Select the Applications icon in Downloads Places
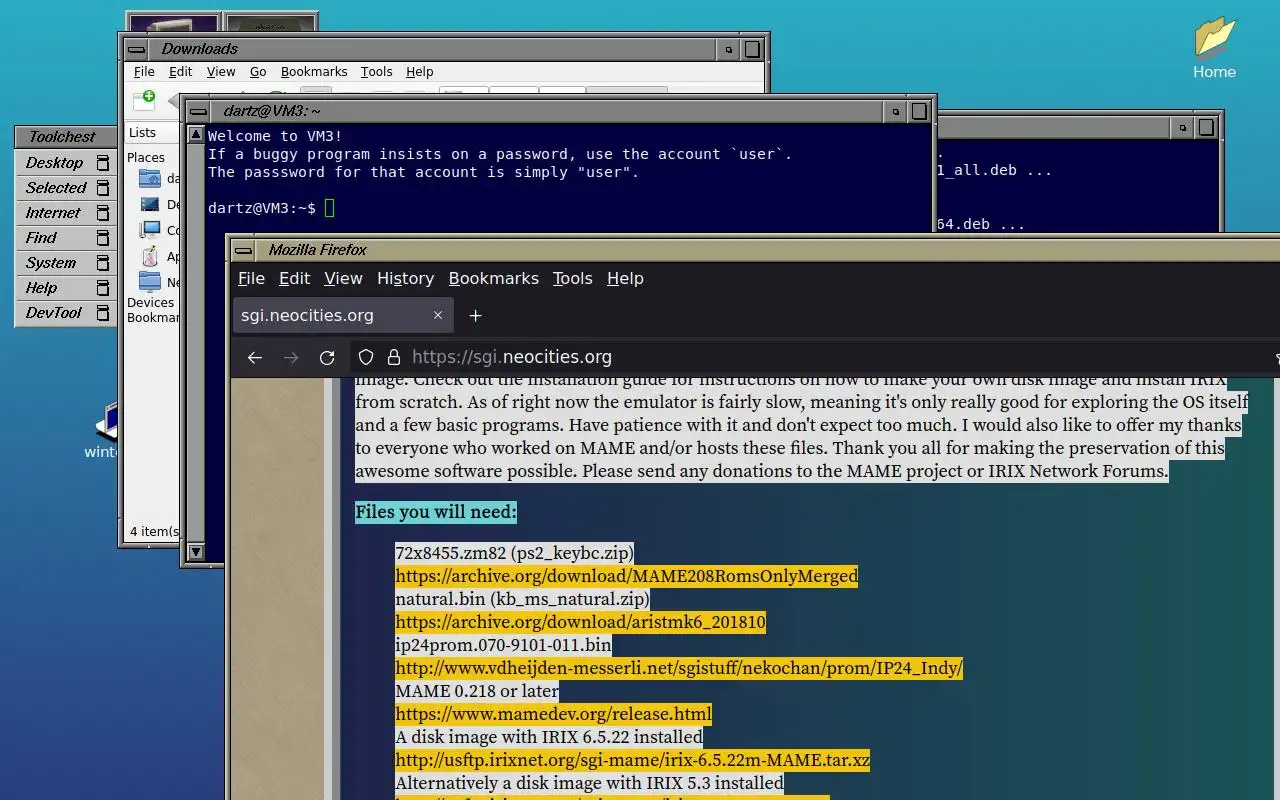The width and height of the screenshot is (1280, 800). [150, 256]
